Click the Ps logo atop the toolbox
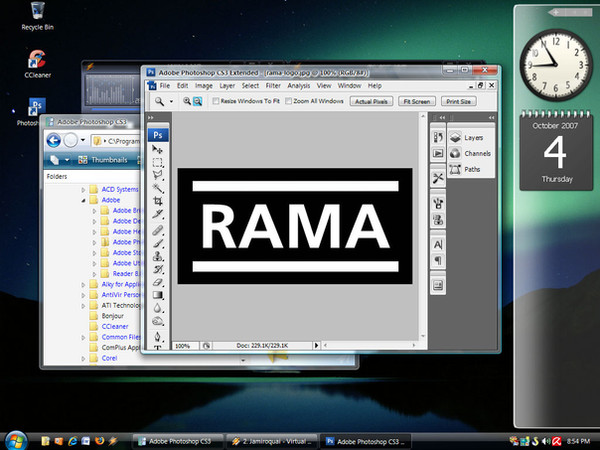Viewport: 600px width, 450px height. point(158,135)
